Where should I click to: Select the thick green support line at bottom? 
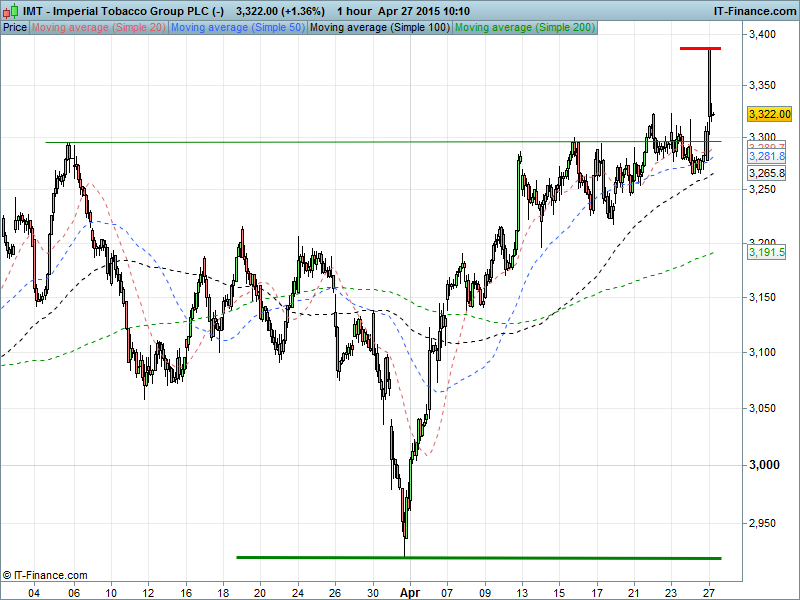(478, 557)
